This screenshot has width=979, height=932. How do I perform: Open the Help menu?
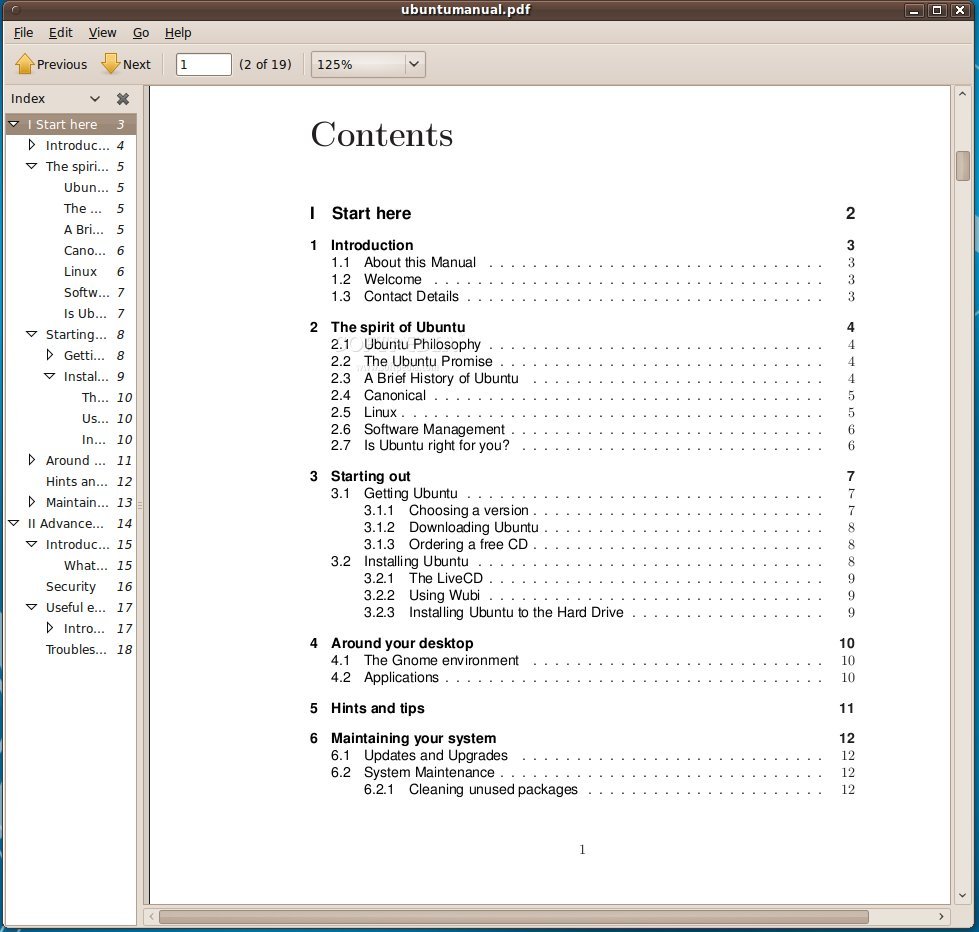[177, 33]
